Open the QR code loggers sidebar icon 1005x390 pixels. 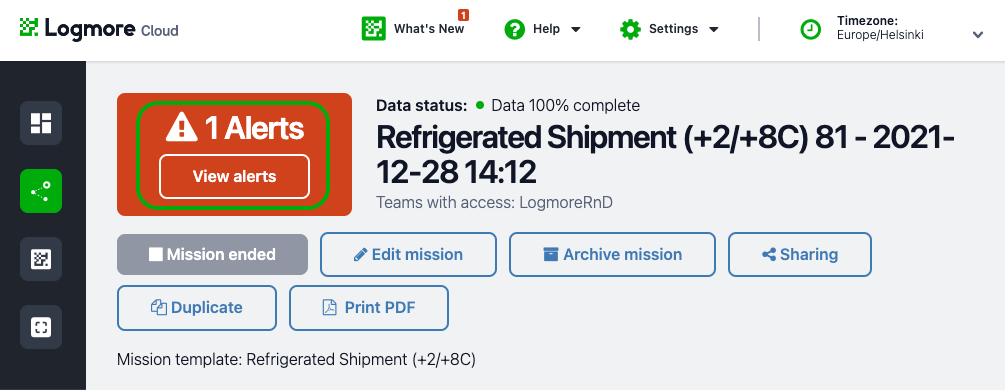tap(41, 259)
